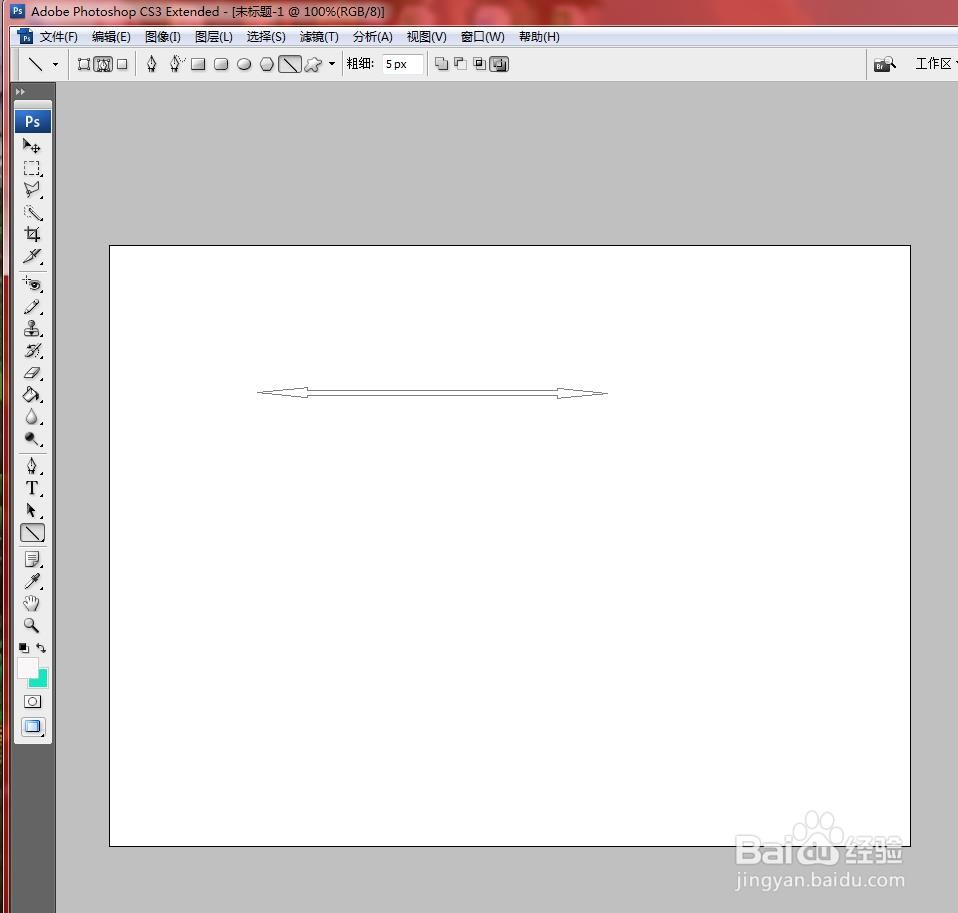Screen dimensions: 958x913
Task: Select the Line shape tool in toolbox
Action: (32, 534)
